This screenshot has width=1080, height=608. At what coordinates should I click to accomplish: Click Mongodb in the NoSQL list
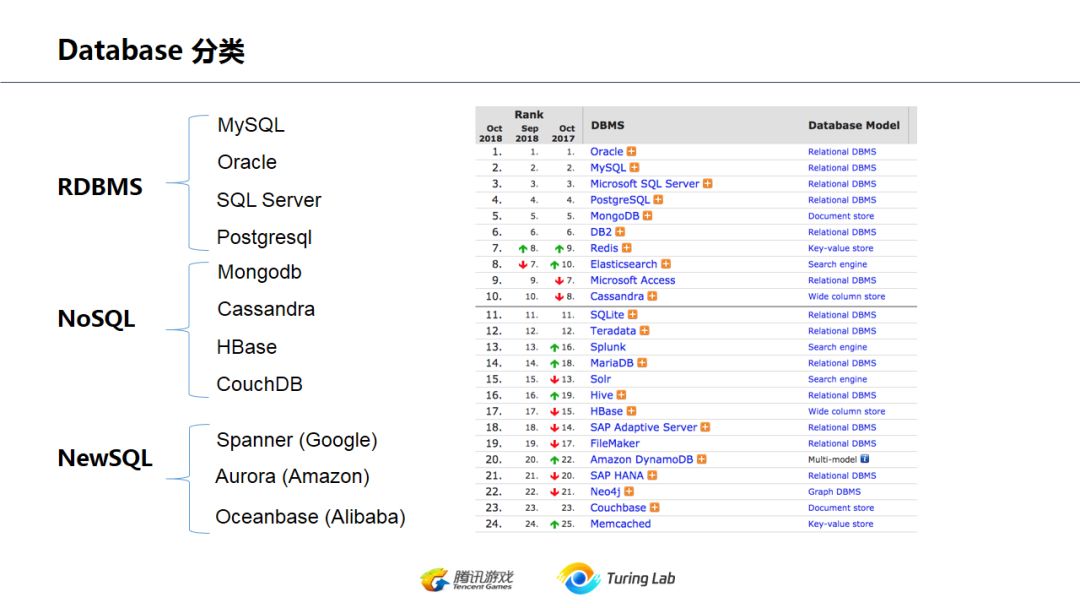[x=260, y=273]
